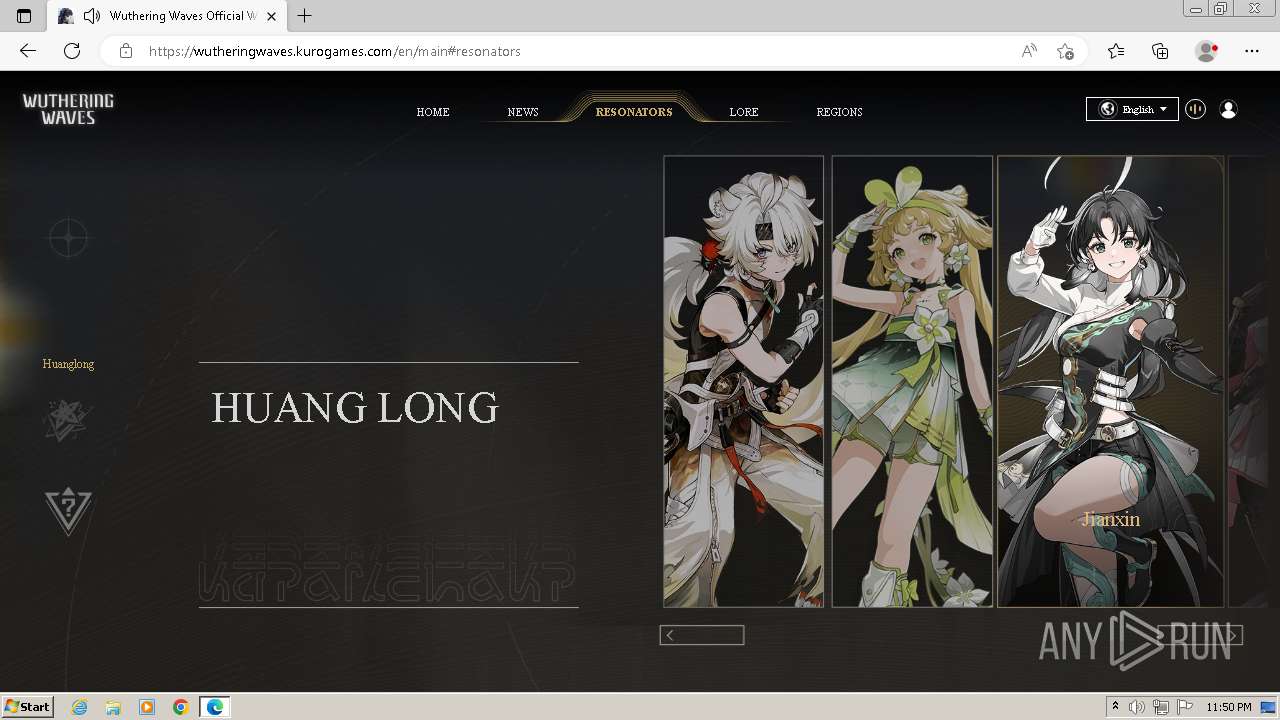Select the Huanglong region label

coord(68,364)
